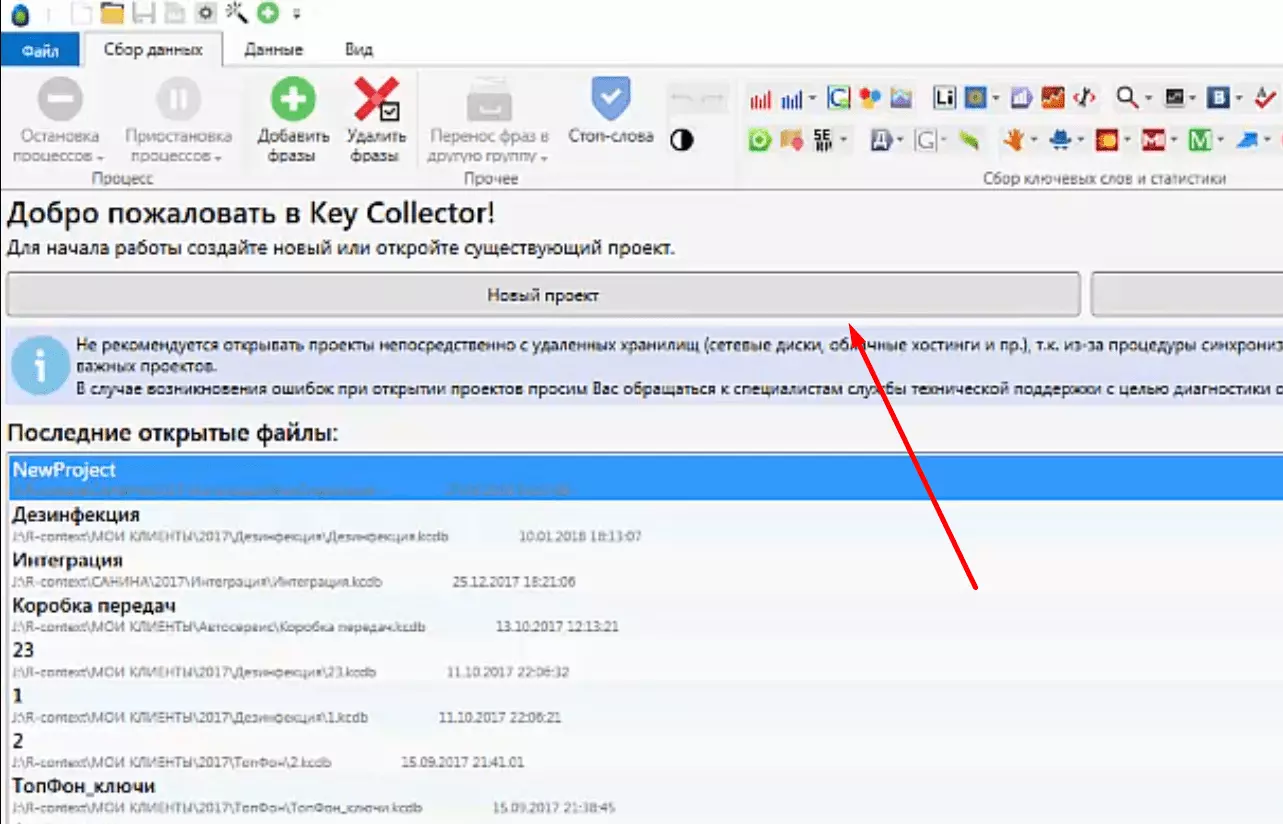1283x824 pixels.
Task: Click the blue arrow icon
Action: click(x=1247, y=141)
